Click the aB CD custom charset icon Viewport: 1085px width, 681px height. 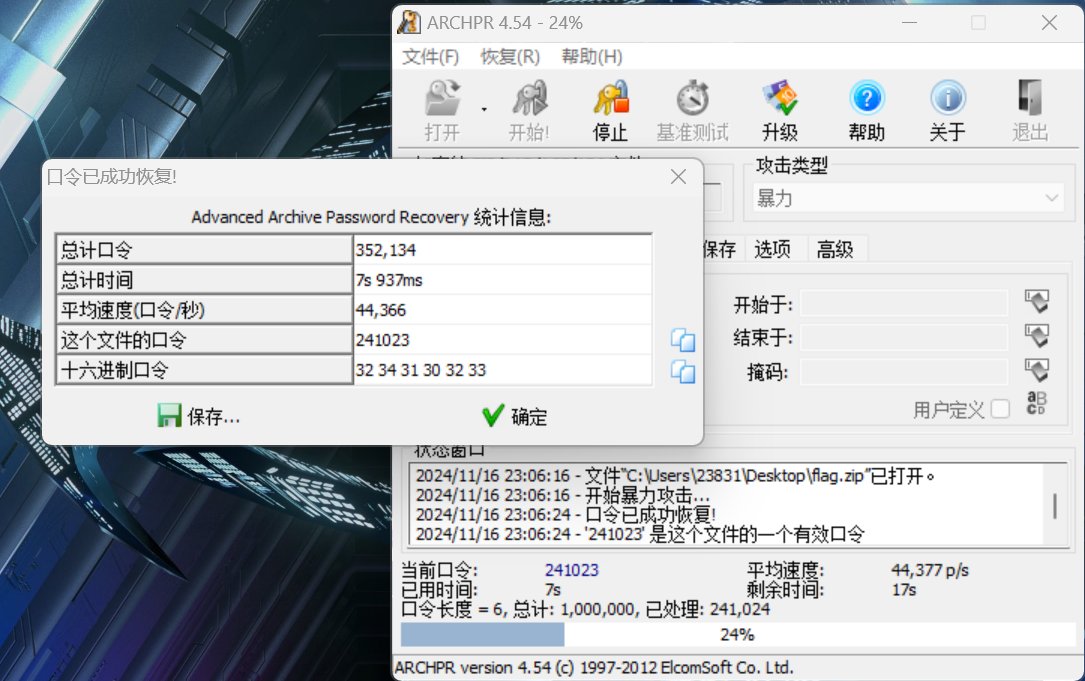pos(1037,403)
